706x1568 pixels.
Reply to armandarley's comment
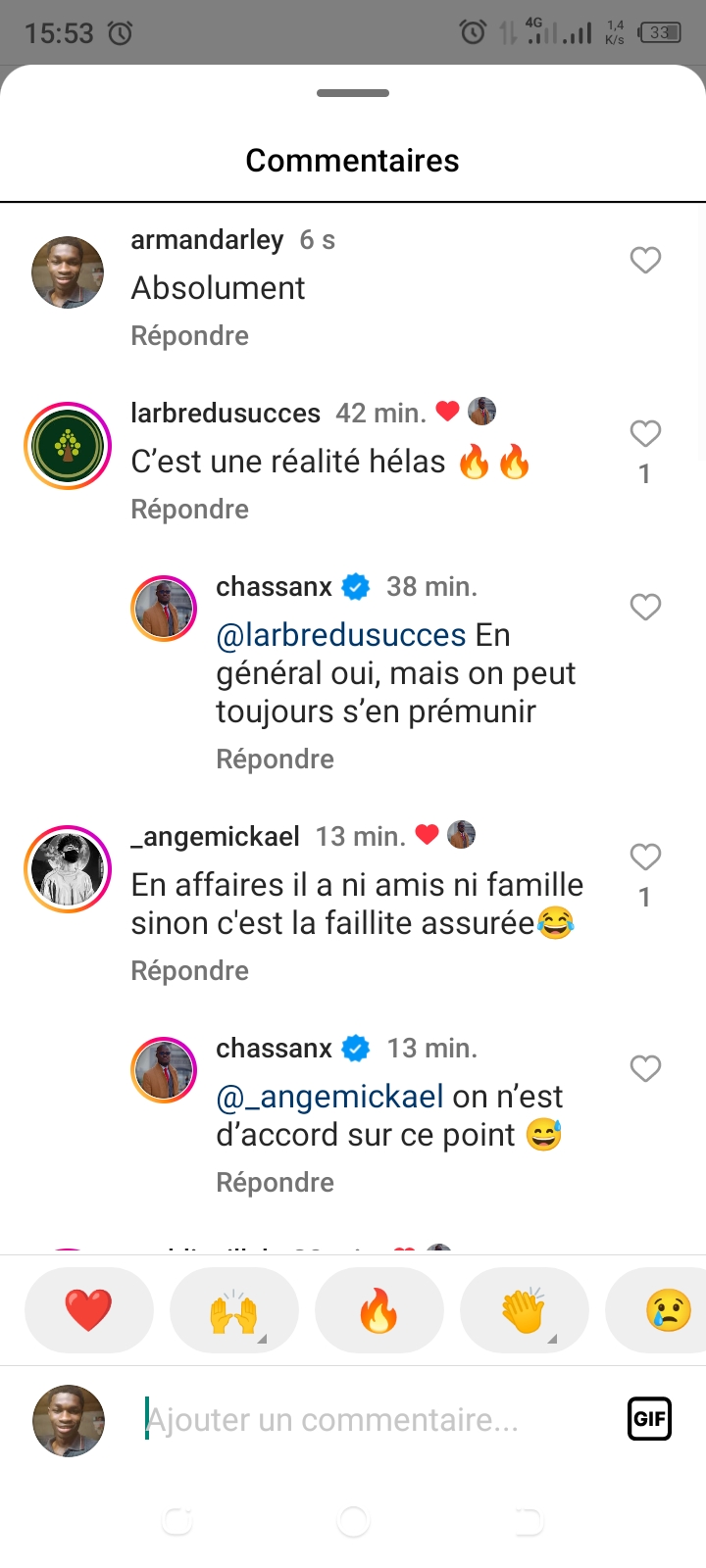189,336
